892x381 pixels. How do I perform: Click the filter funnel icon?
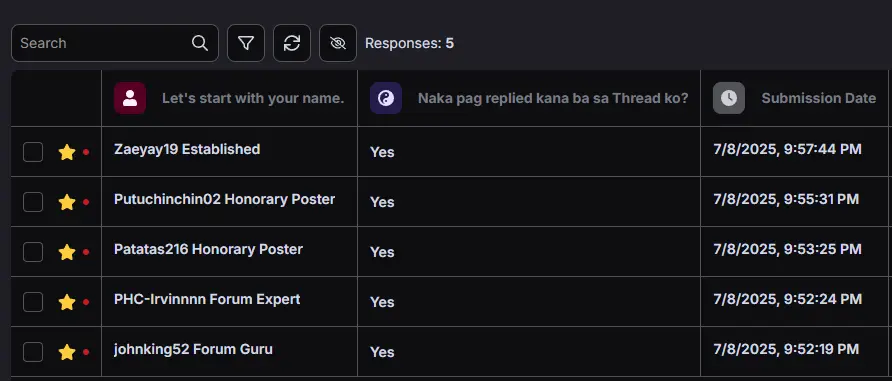[246, 43]
